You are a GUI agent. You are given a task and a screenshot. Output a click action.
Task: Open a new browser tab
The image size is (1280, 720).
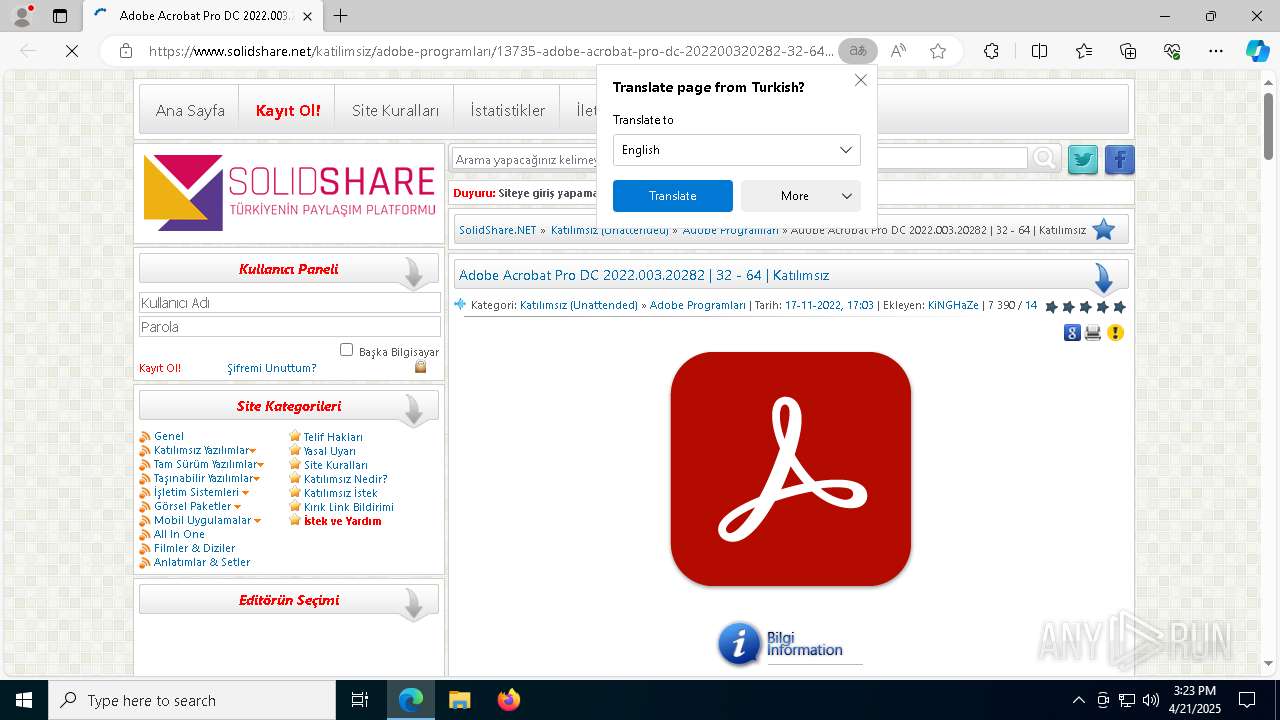(x=341, y=16)
